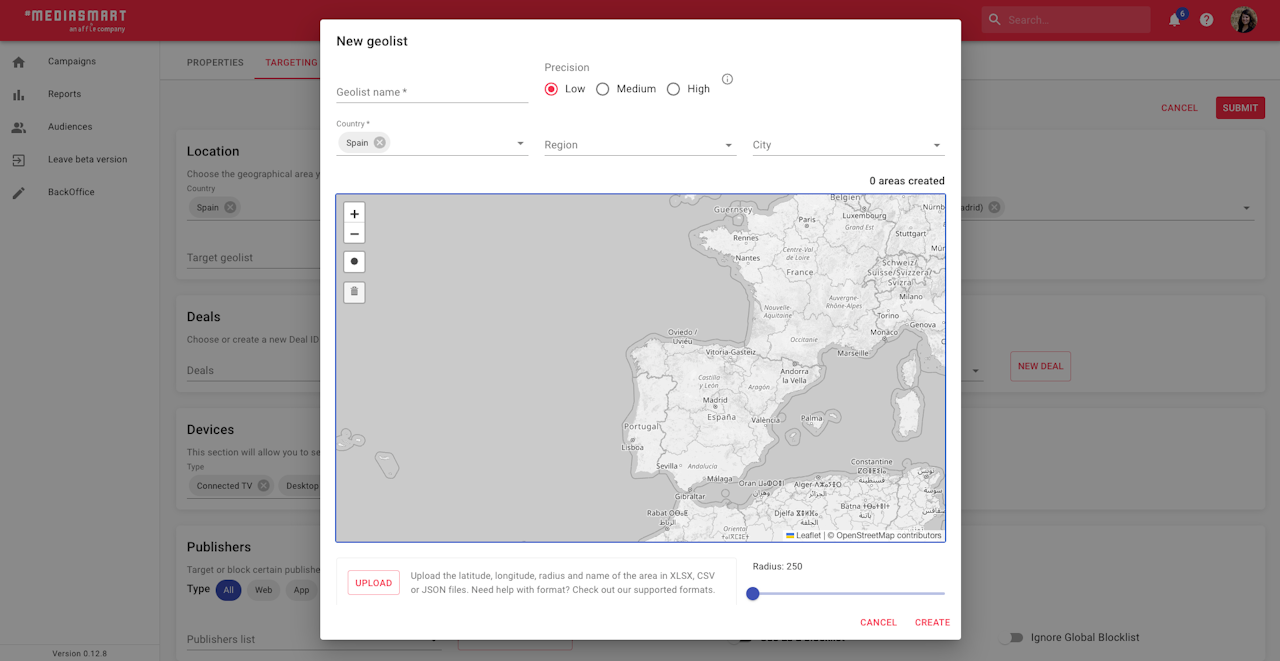Open the City dropdown
1280x661 pixels.
click(x=936, y=145)
